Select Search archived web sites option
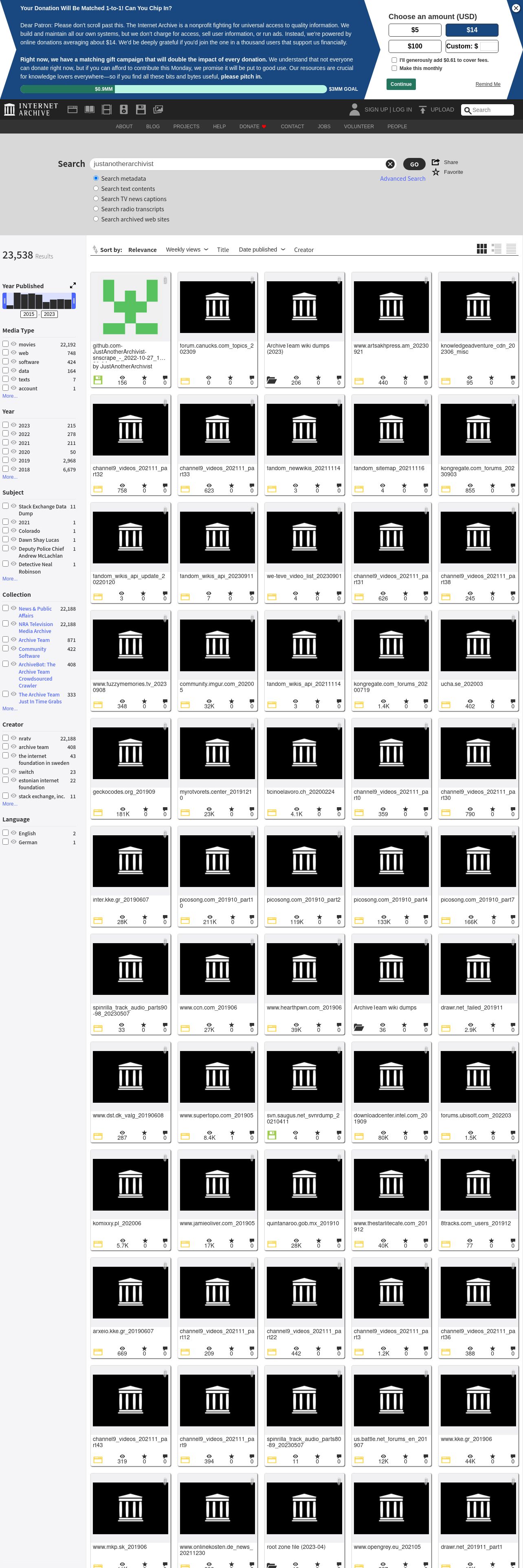 tap(96, 219)
